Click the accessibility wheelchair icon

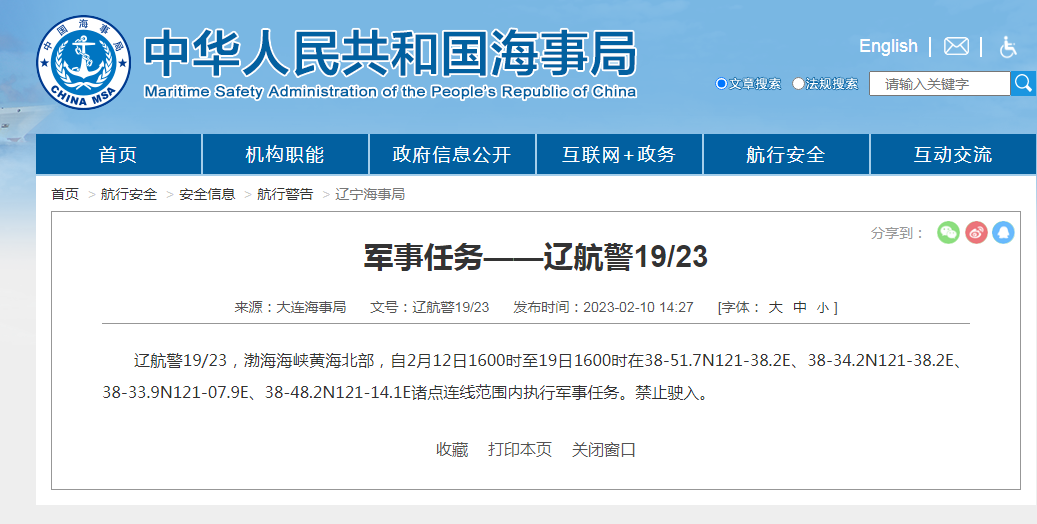1007,46
